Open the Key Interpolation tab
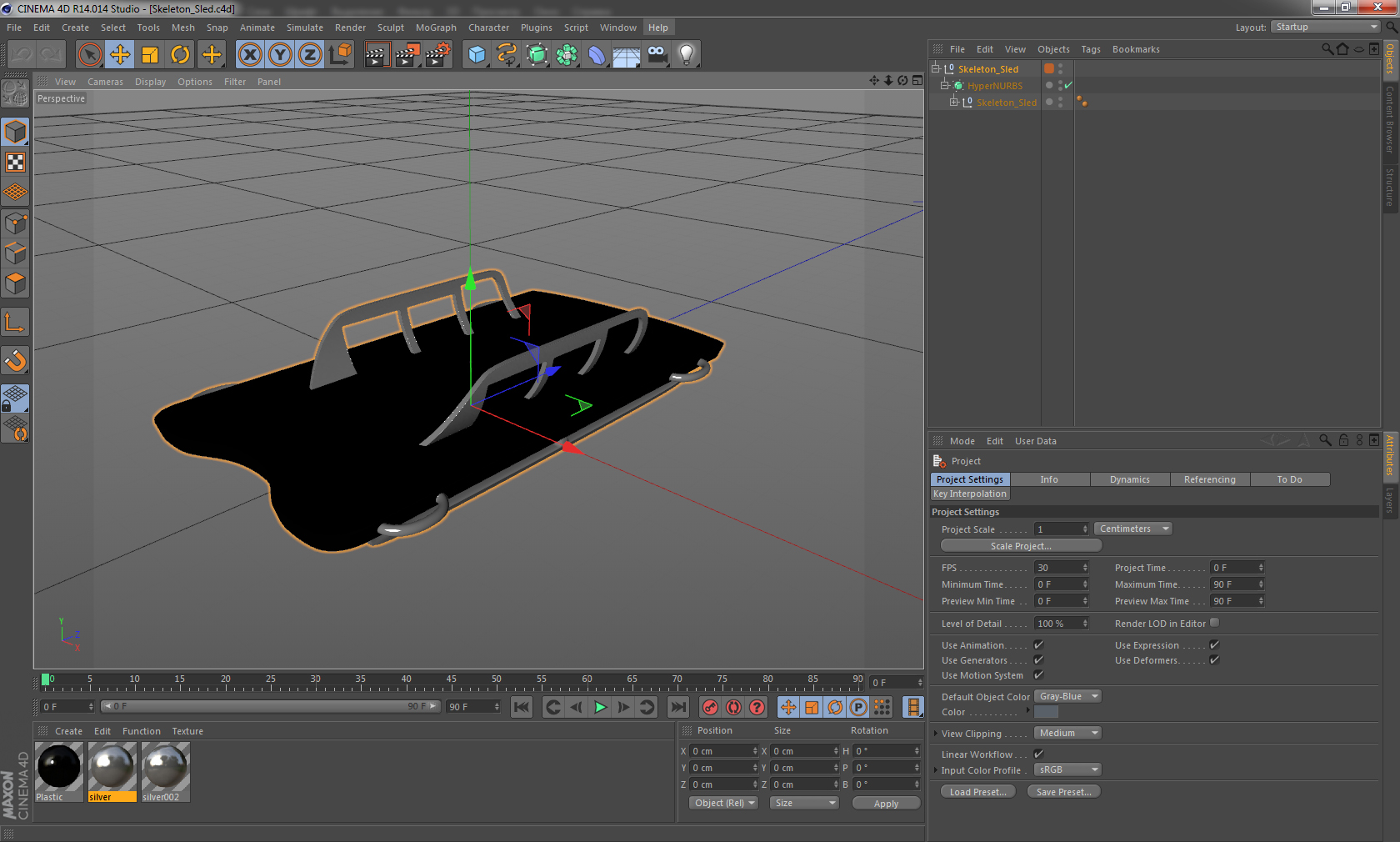The width and height of the screenshot is (1400, 842). pos(969,494)
